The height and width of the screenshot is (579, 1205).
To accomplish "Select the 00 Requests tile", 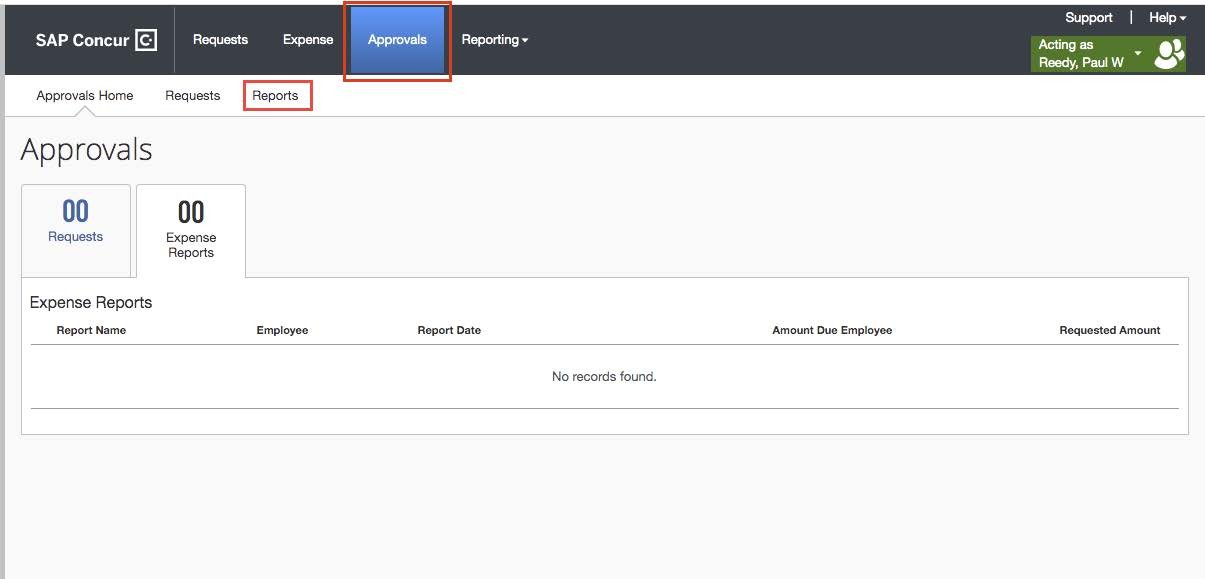I will pyautogui.click(x=76, y=230).
